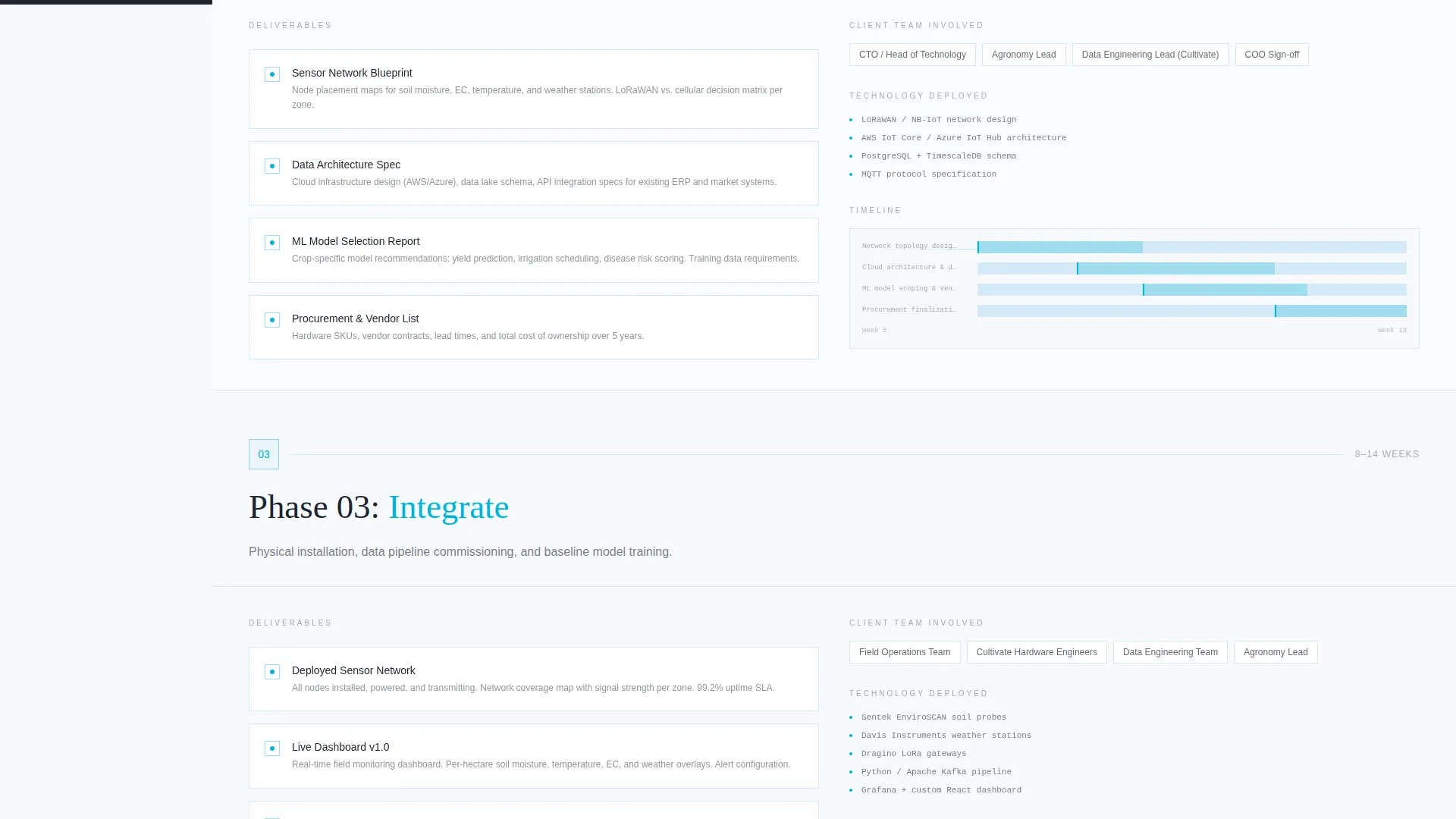Click the Procurement & Vendor List bullet icon

coord(272,320)
